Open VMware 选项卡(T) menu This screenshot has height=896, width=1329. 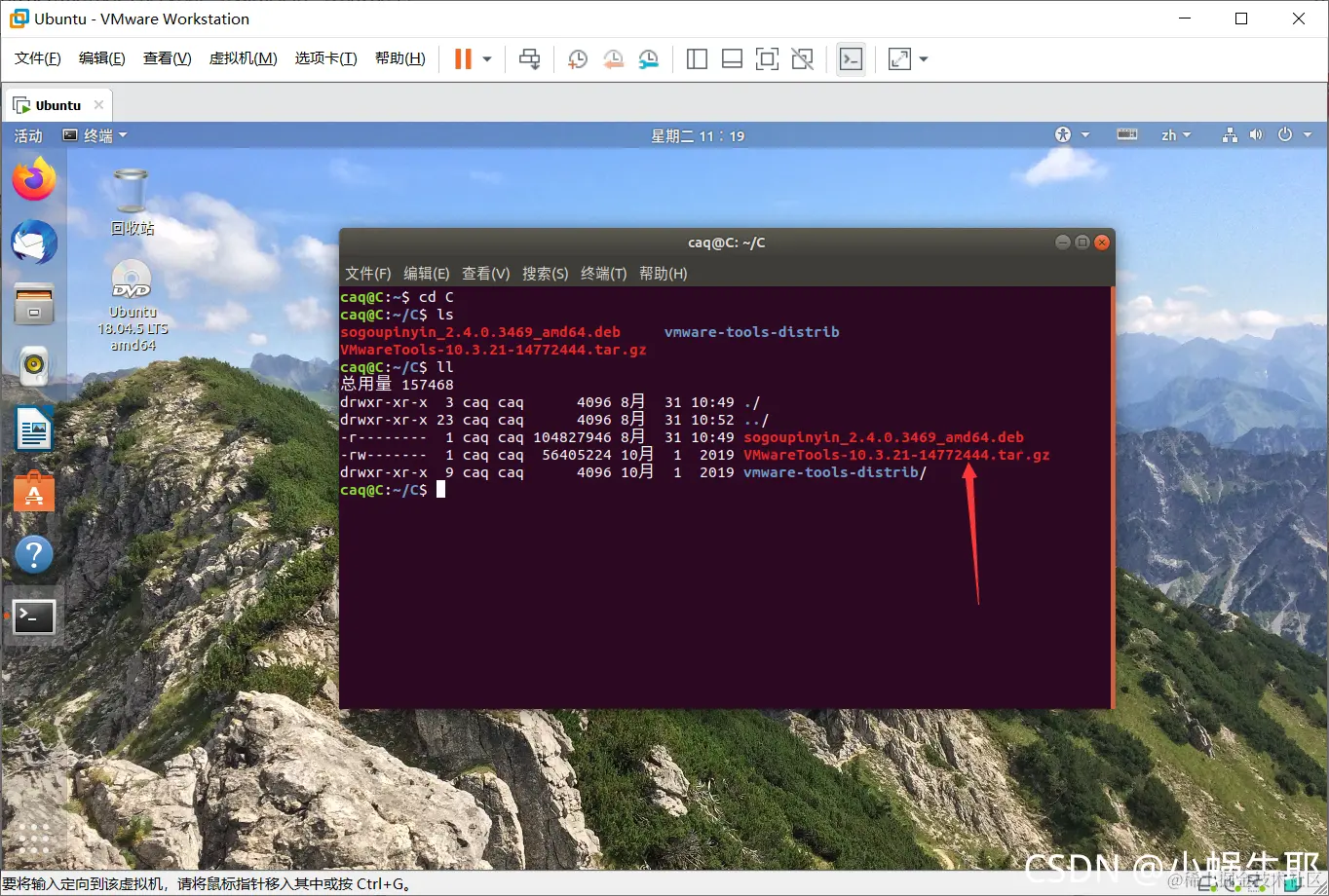(325, 58)
